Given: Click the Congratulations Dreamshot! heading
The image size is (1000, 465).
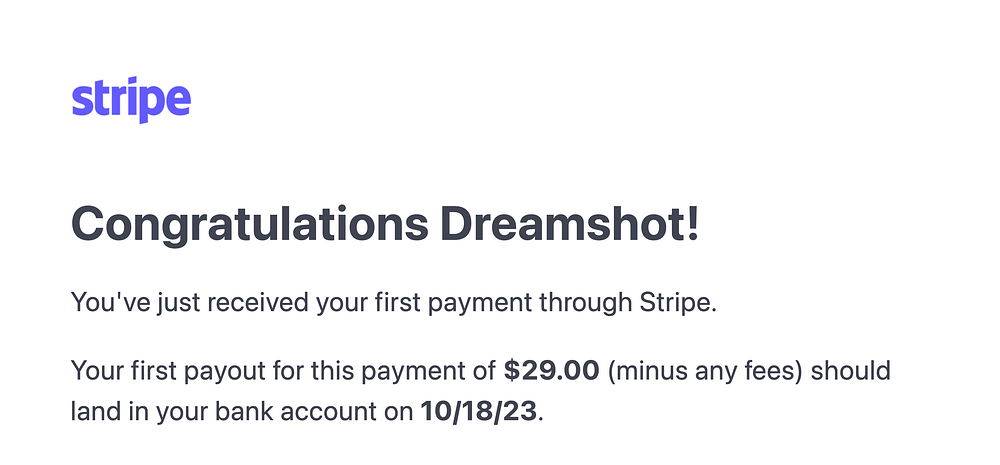Looking at the screenshot, I should click(385, 225).
